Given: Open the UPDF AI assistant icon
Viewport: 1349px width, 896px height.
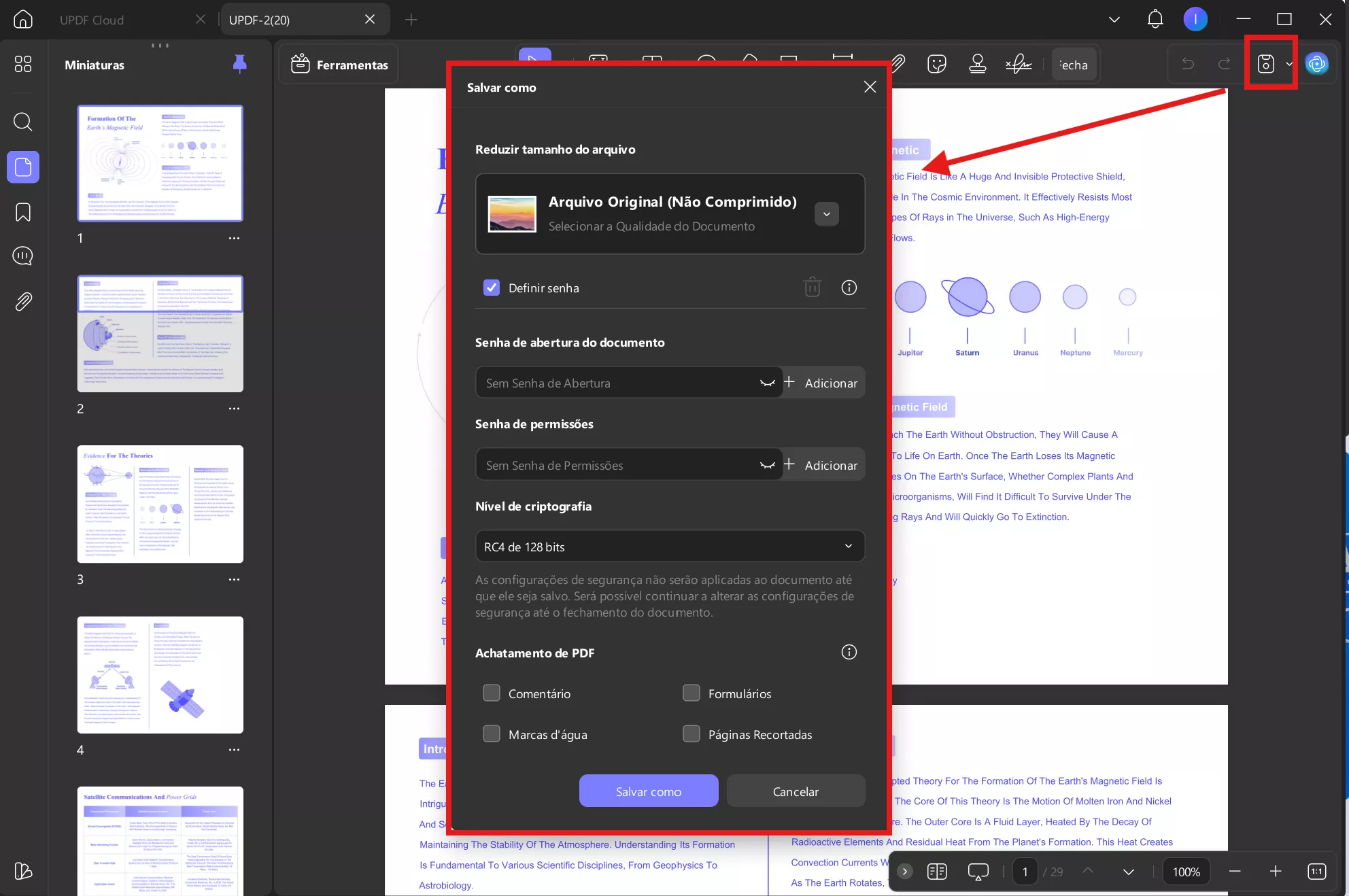Looking at the screenshot, I should [x=1317, y=64].
